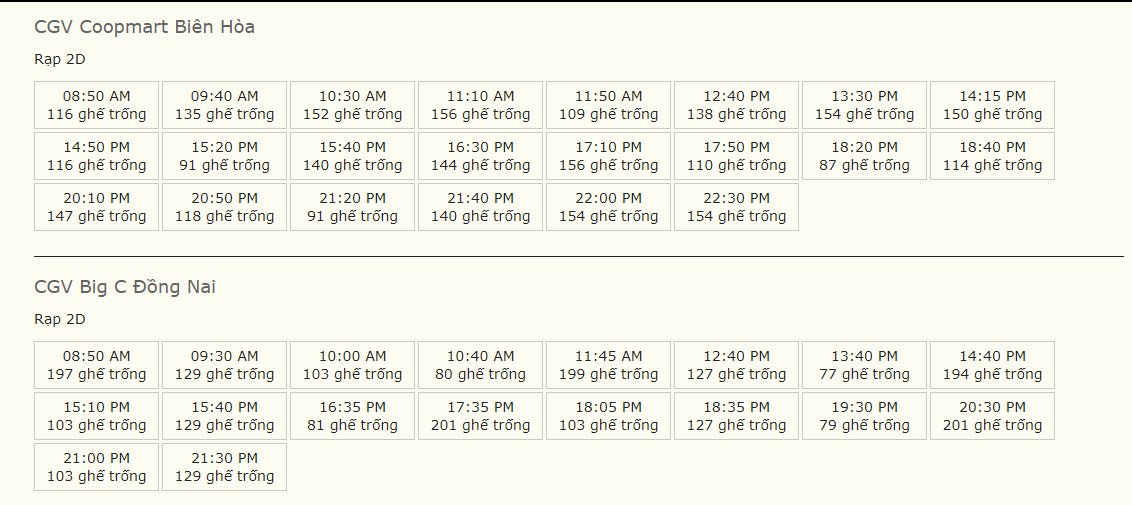1132x505 pixels.
Task: Pick the 10:30 AM showtime with 152 seats
Action: click(x=352, y=105)
